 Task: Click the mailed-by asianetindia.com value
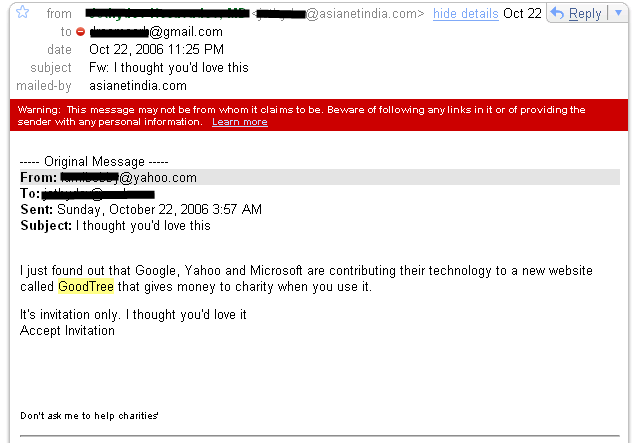pos(137,86)
